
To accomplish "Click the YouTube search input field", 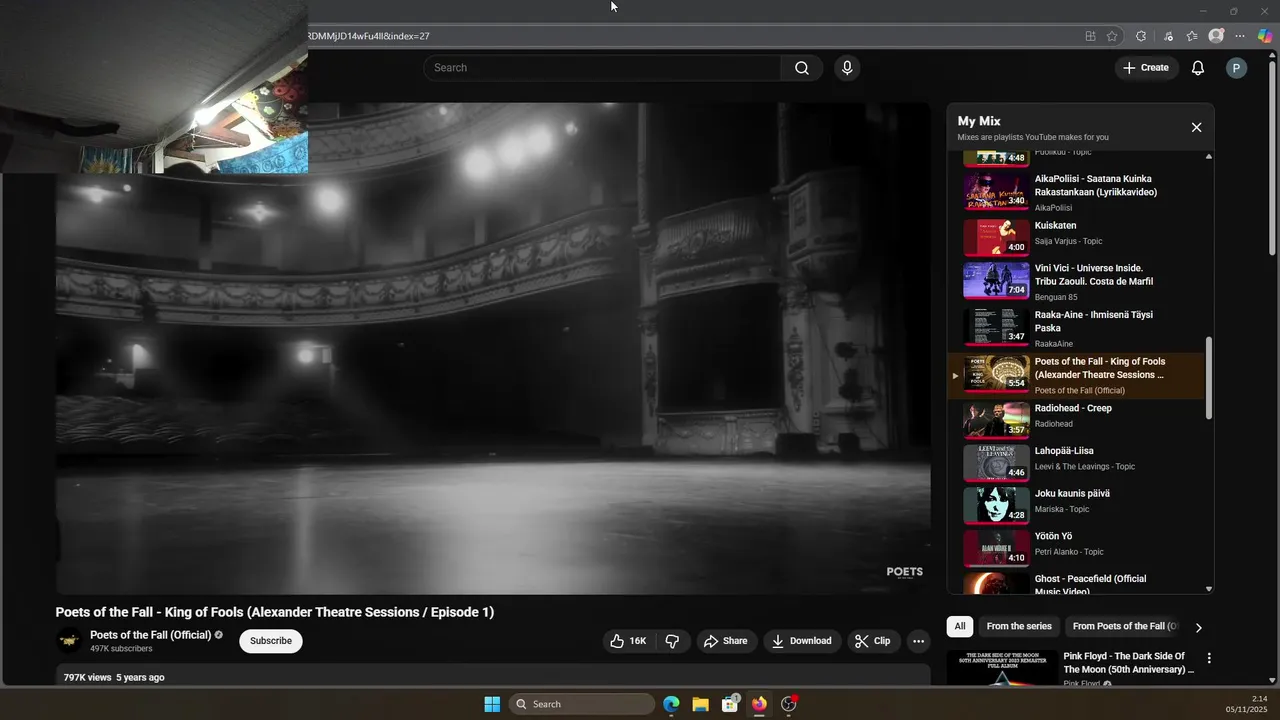I will [x=602, y=68].
